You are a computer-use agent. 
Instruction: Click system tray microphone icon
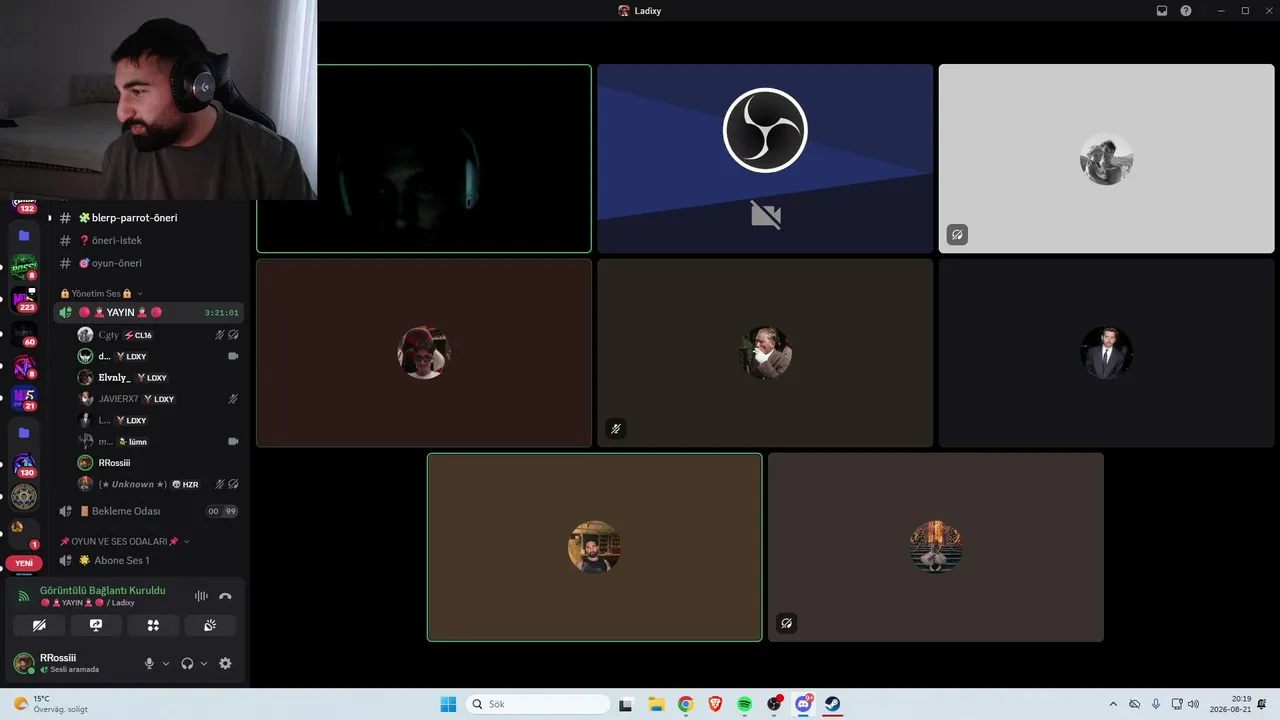(x=1156, y=704)
